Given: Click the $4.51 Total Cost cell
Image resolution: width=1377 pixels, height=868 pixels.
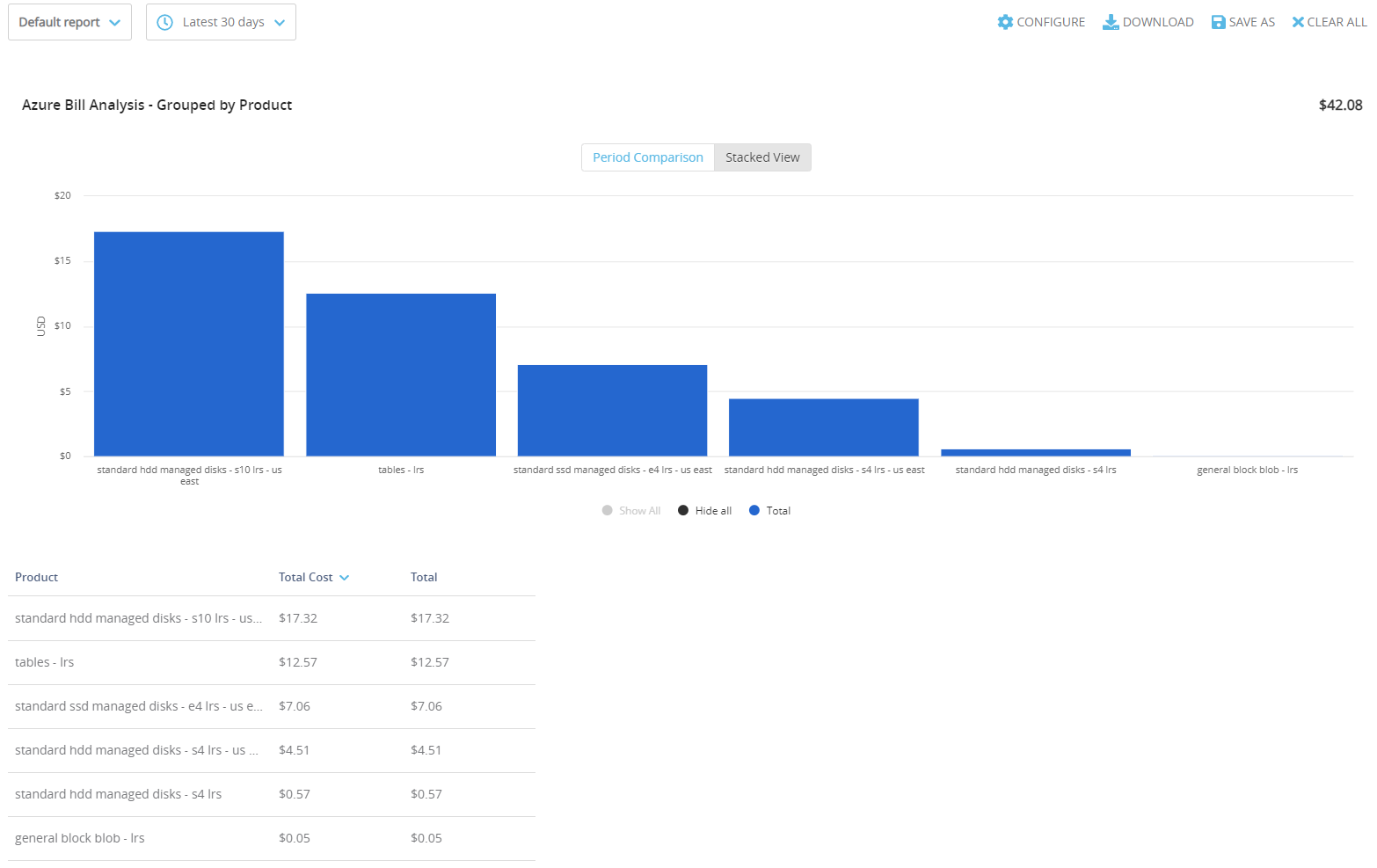Looking at the screenshot, I should click(x=295, y=751).
